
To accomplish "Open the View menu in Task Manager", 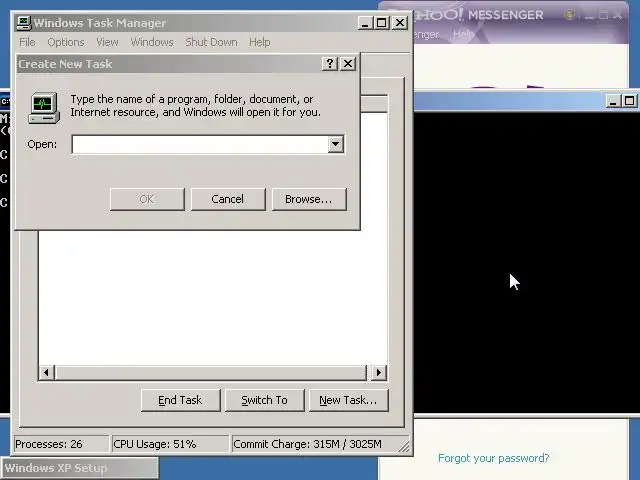I will pyautogui.click(x=107, y=42).
